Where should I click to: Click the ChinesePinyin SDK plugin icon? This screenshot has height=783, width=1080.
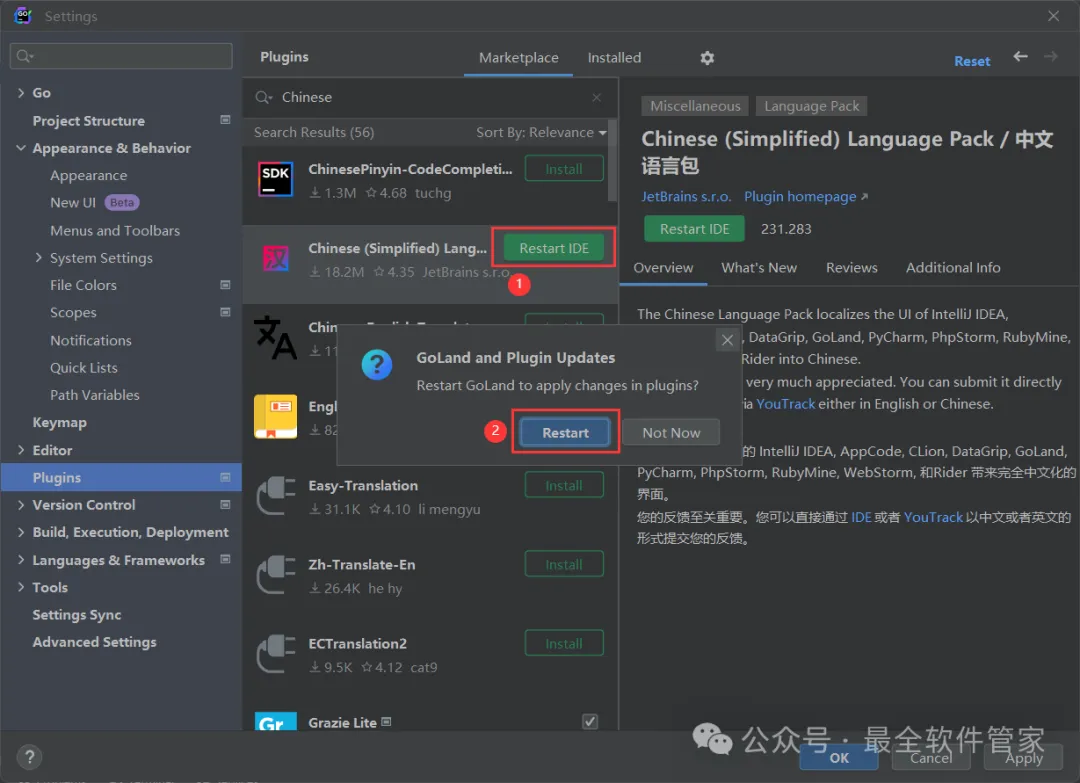[276, 179]
